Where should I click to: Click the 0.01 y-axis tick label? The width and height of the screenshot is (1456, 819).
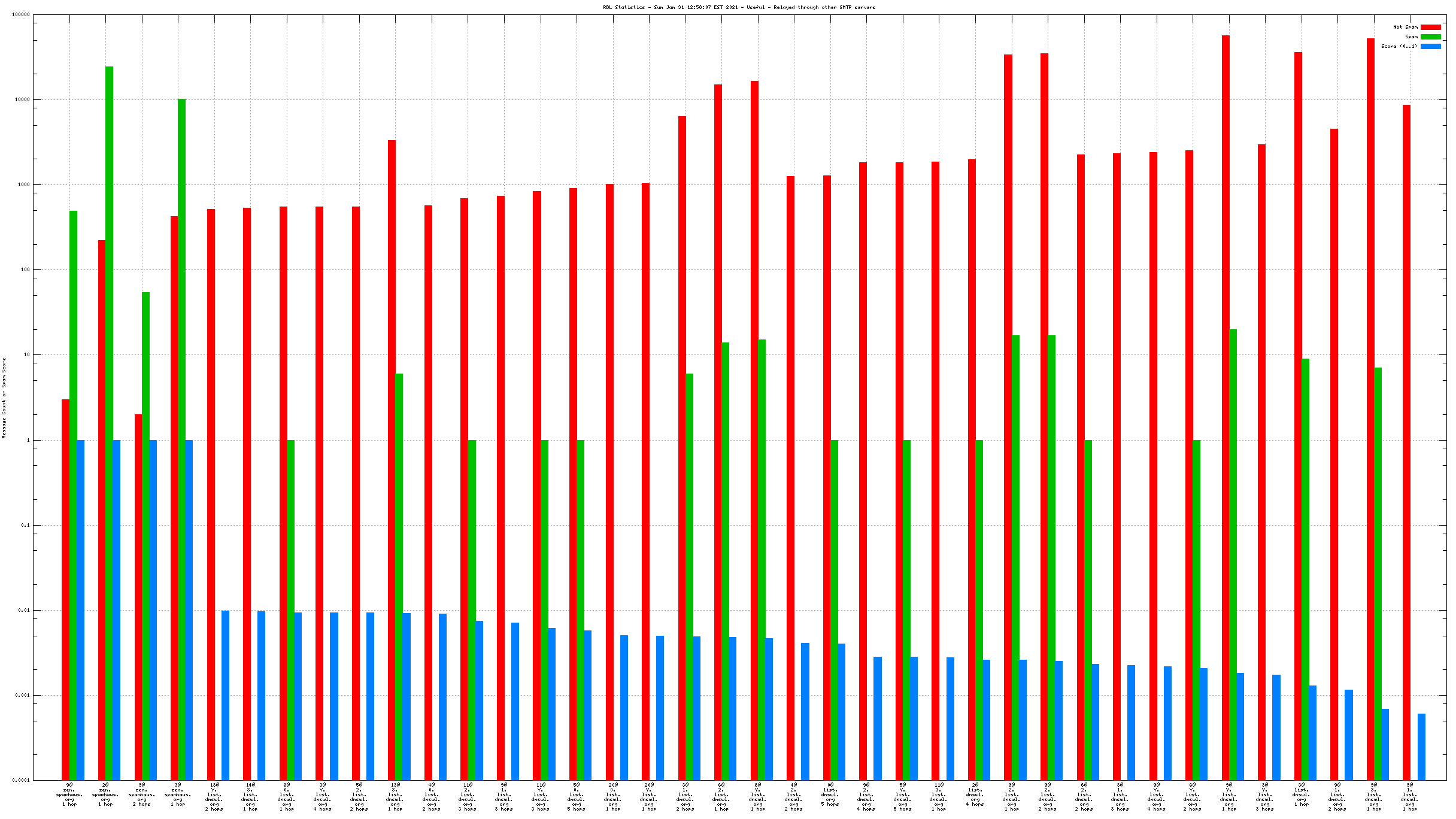[x=23, y=610]
